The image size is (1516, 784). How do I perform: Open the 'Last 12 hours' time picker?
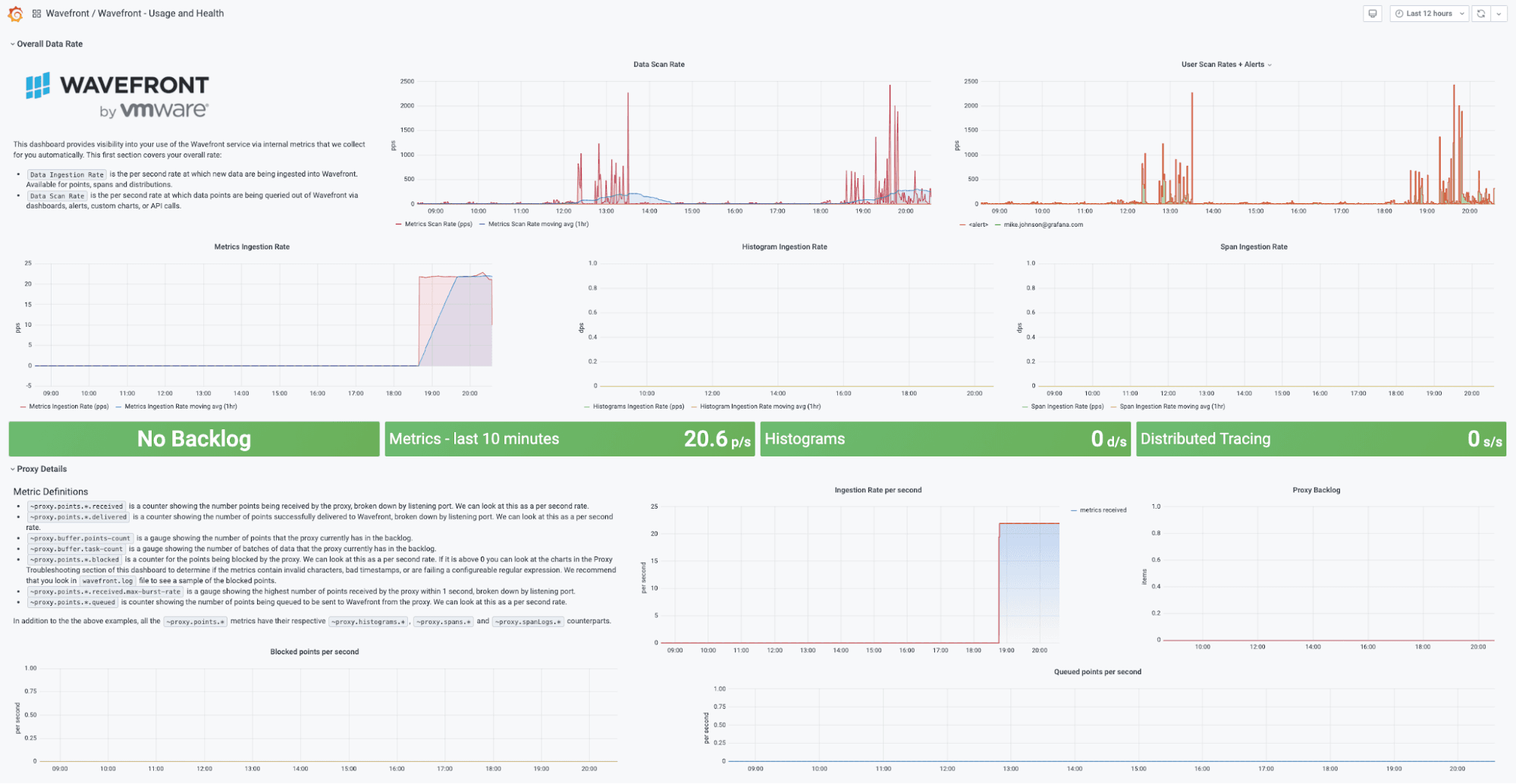[x=1430, y=14]
